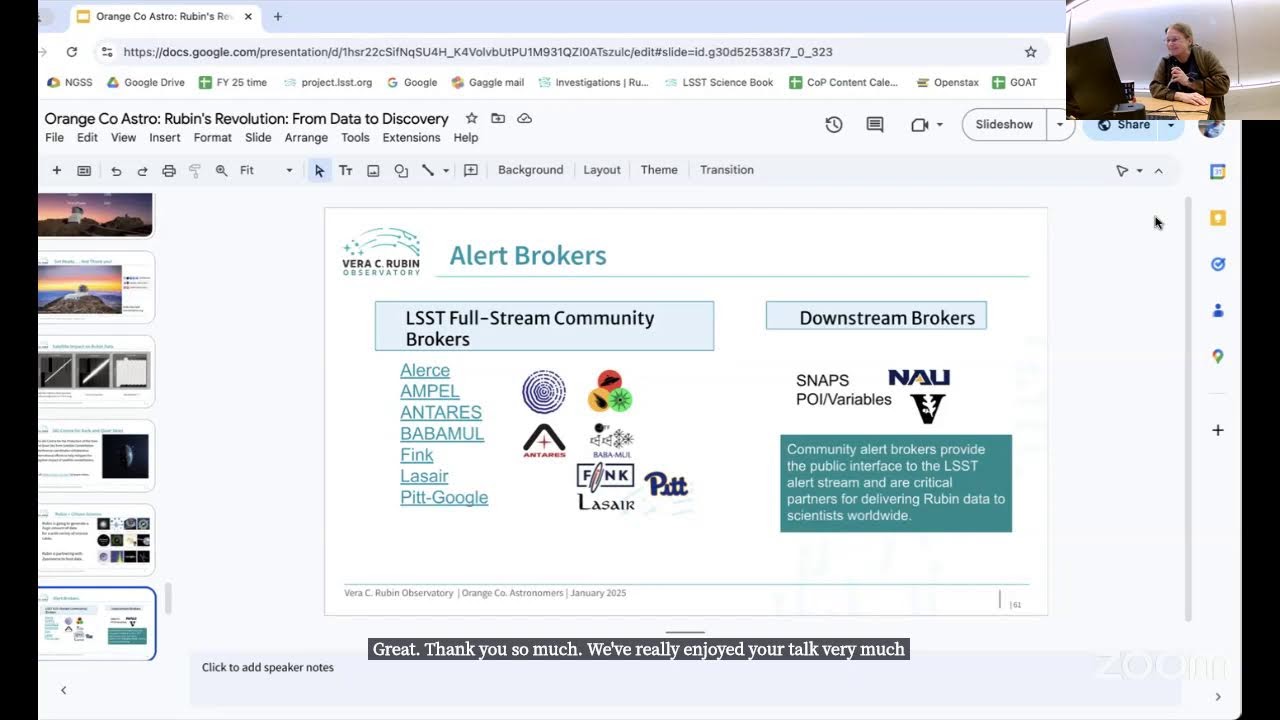Viewport: 1280px width, 720px height.
Task: Click the add comment toolbar icon
Action: [471, 171]
